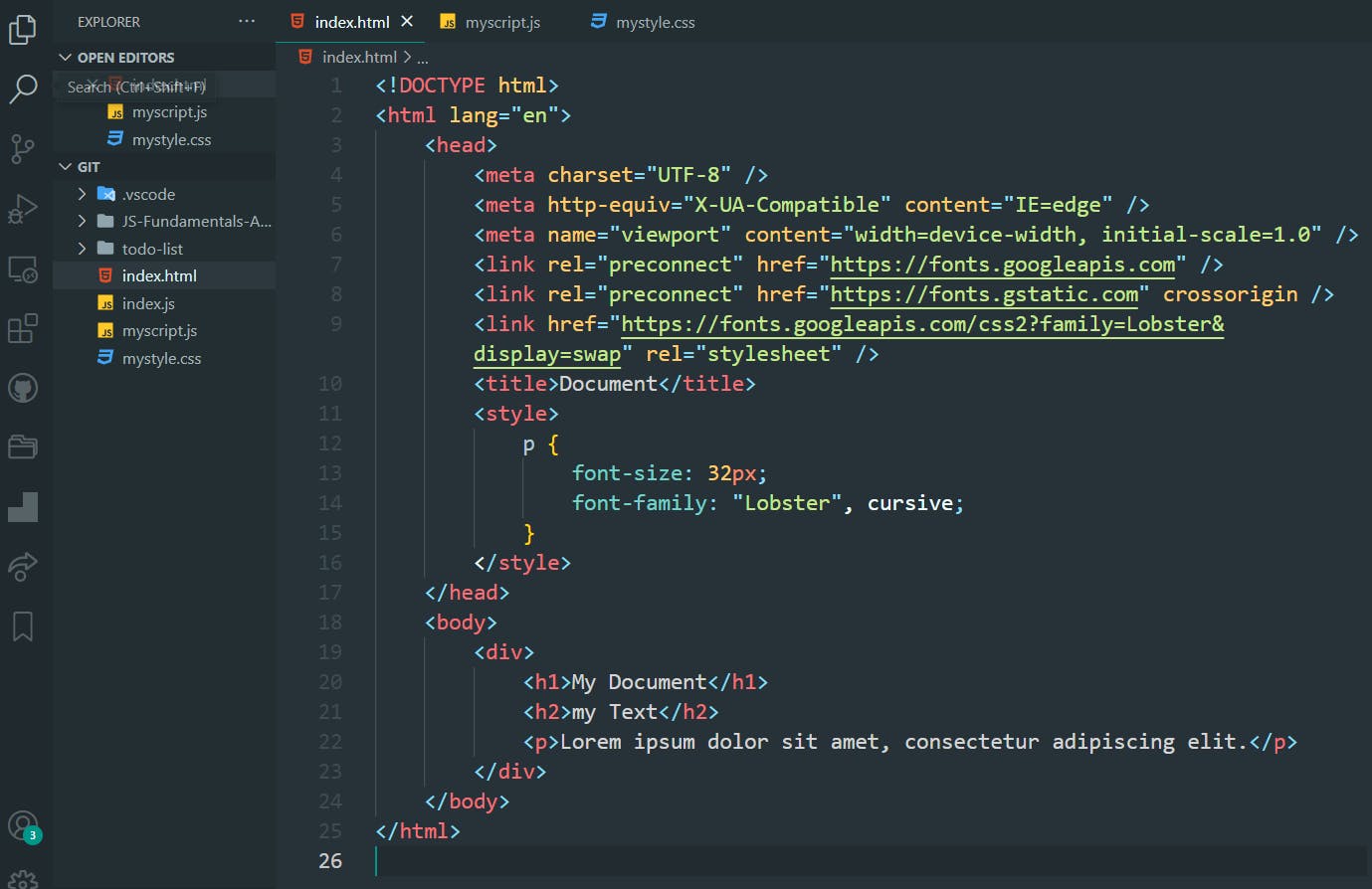Collapse the GIT folder section
The height and width of the screenshot is (889, 1372).
pyautogui.click(x=66, y=167)
